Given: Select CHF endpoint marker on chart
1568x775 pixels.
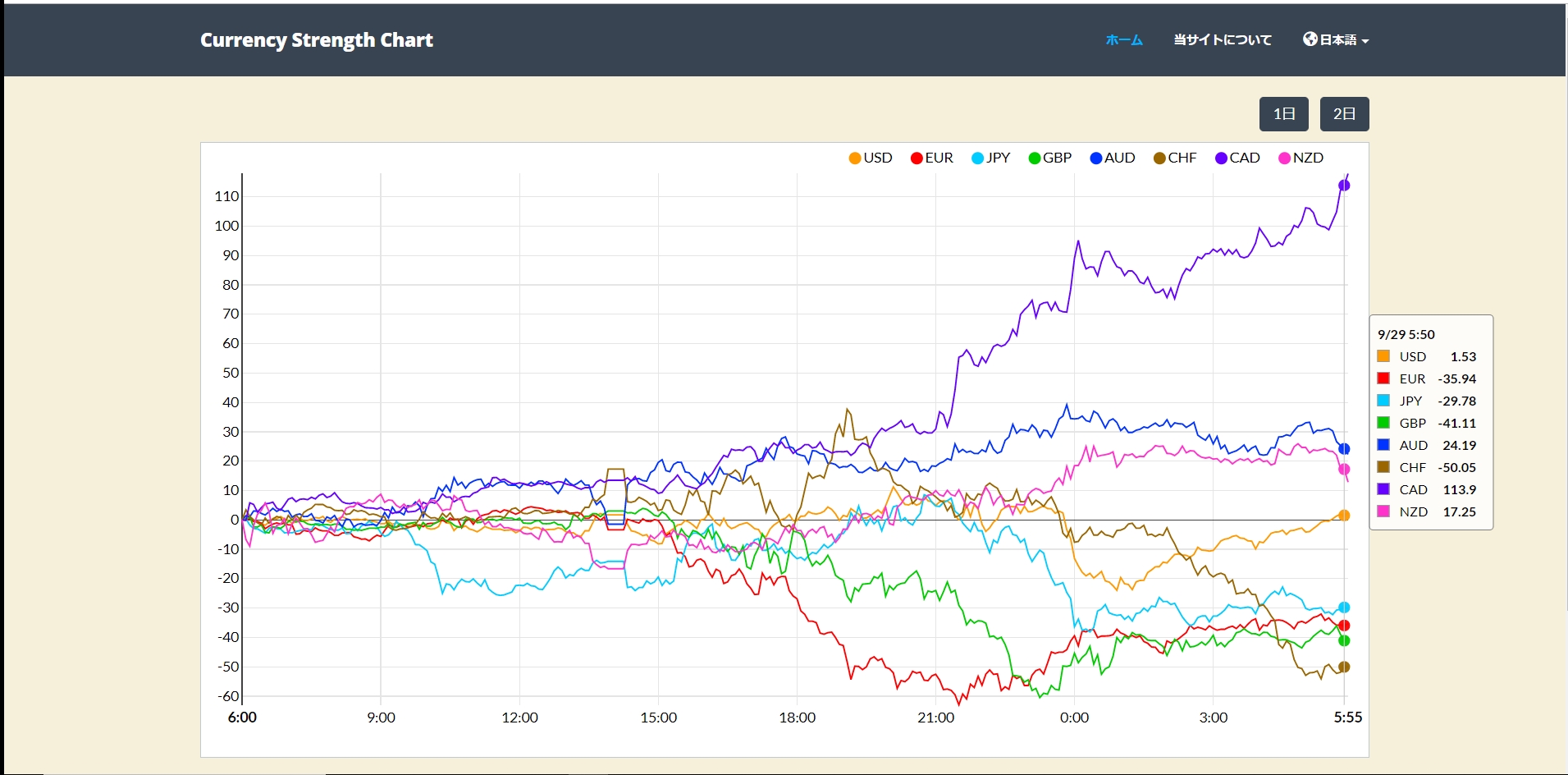Looking at the screenshot, I should (1344, 667).
